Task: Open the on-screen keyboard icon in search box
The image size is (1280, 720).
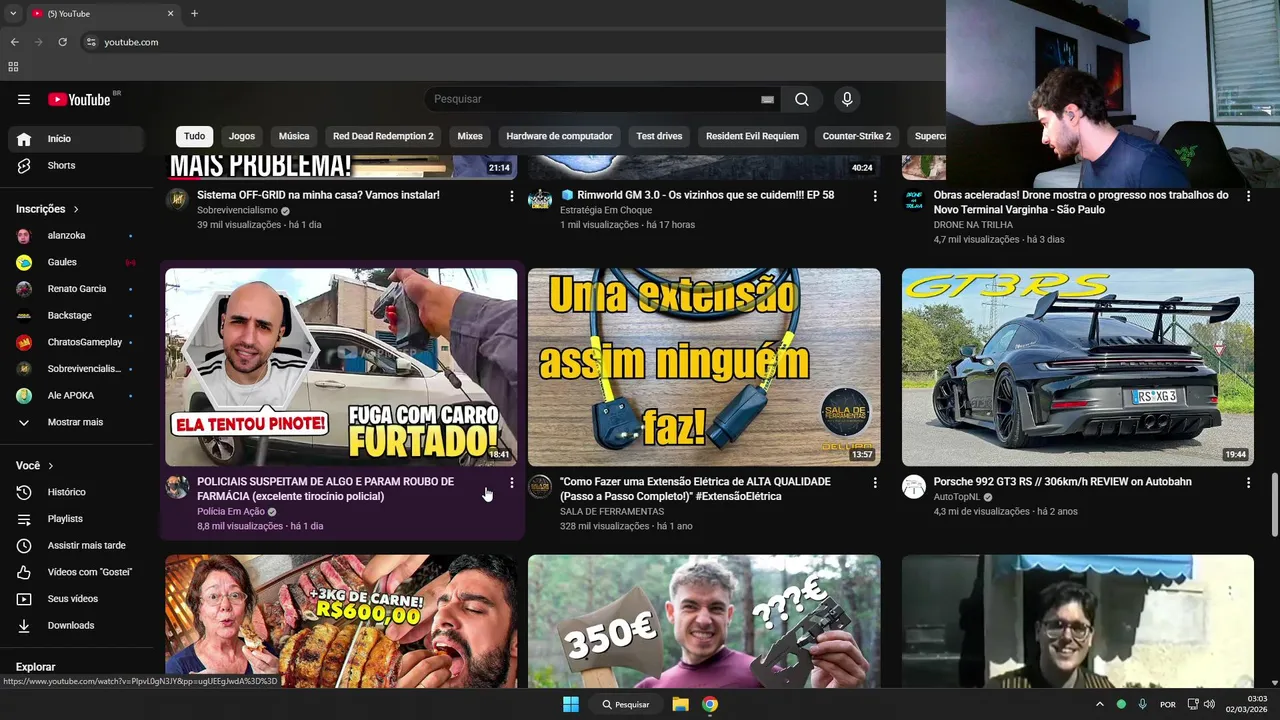Action: point(767,99)
